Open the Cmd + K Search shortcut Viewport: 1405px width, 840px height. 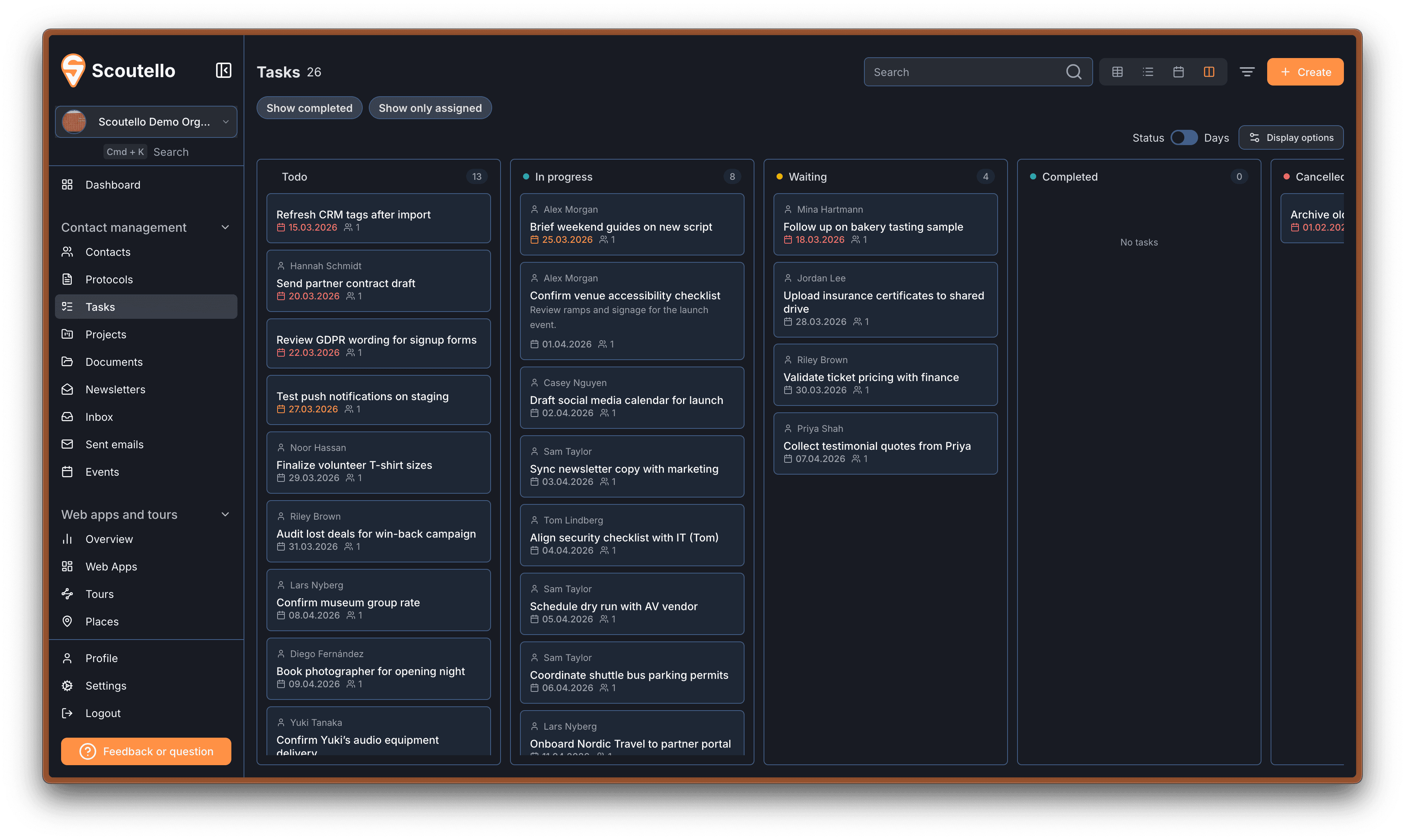click(x=146, y=152)
